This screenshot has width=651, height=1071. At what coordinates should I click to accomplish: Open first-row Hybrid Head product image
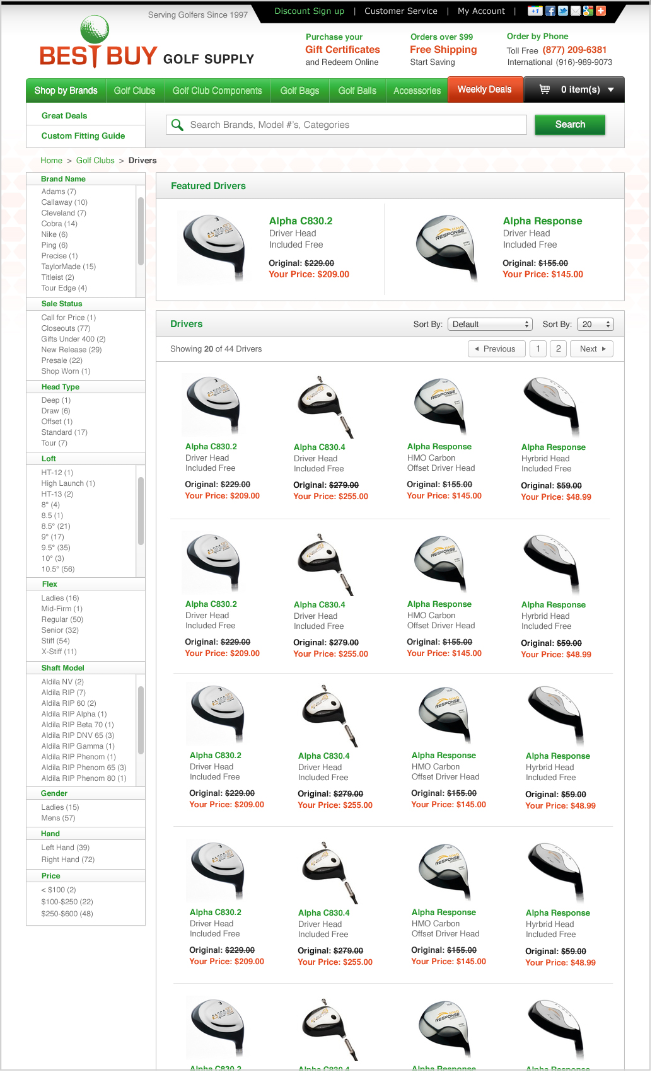tap(552, 406)
